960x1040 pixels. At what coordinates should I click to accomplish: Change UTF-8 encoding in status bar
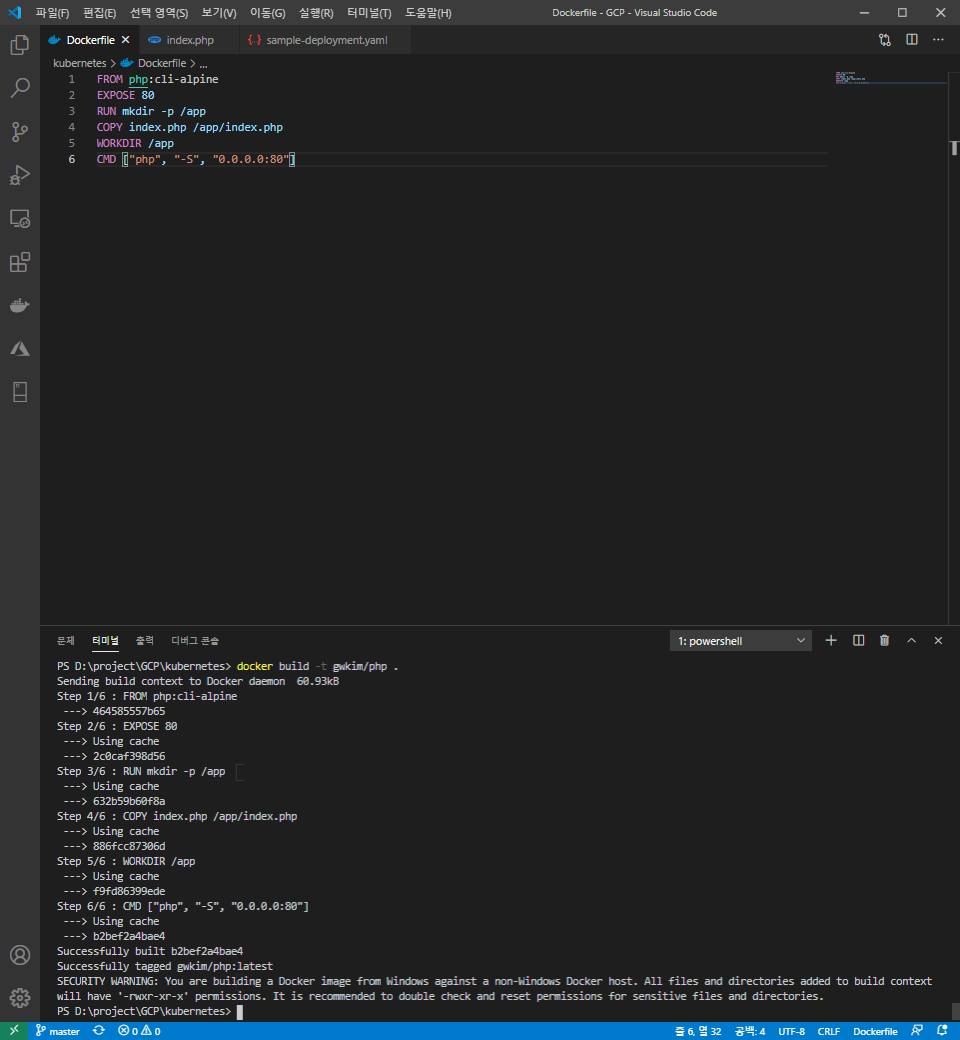[791, 1031]
